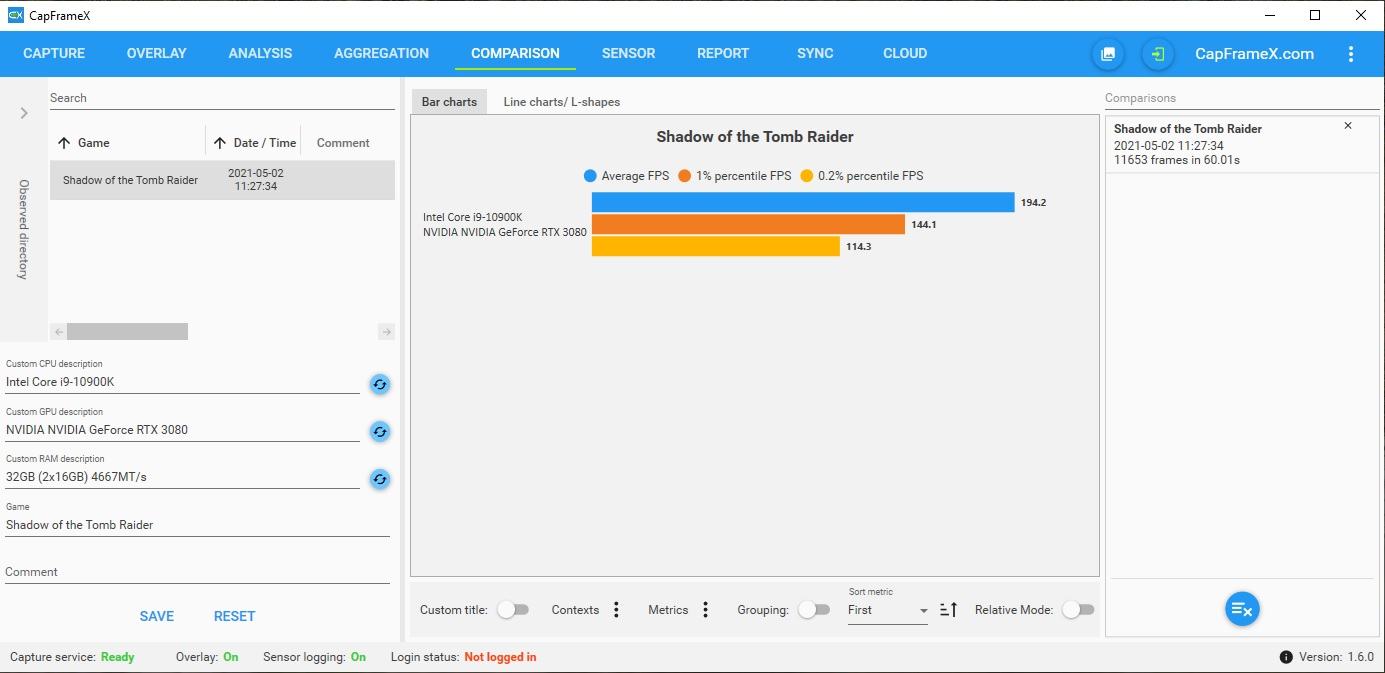The width and height of the screenshot is (1385, 673).
Task: Click the Overlay On status
Action: pyautogui.click(x=231, y=657)
